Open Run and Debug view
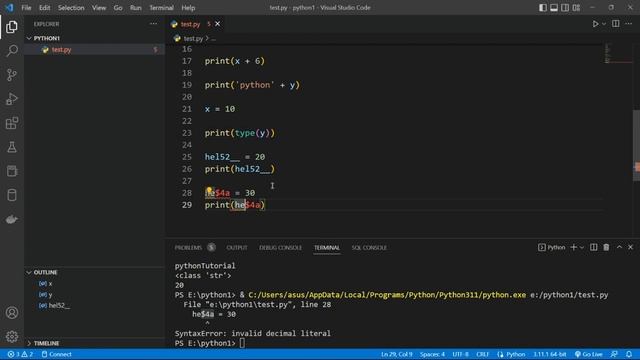This screenshot has height=360, width=640. (12, 99)
